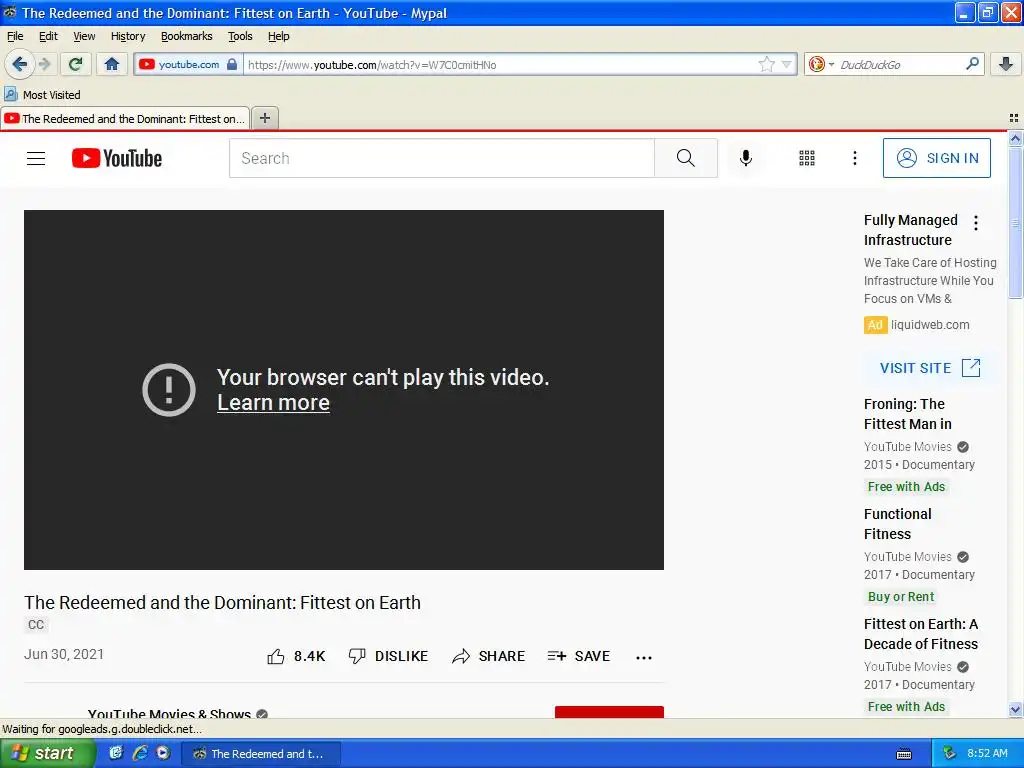The image size is (1024, 768).
Task: Open the YouTube hamburger guide menu
Action: [36, 158]
